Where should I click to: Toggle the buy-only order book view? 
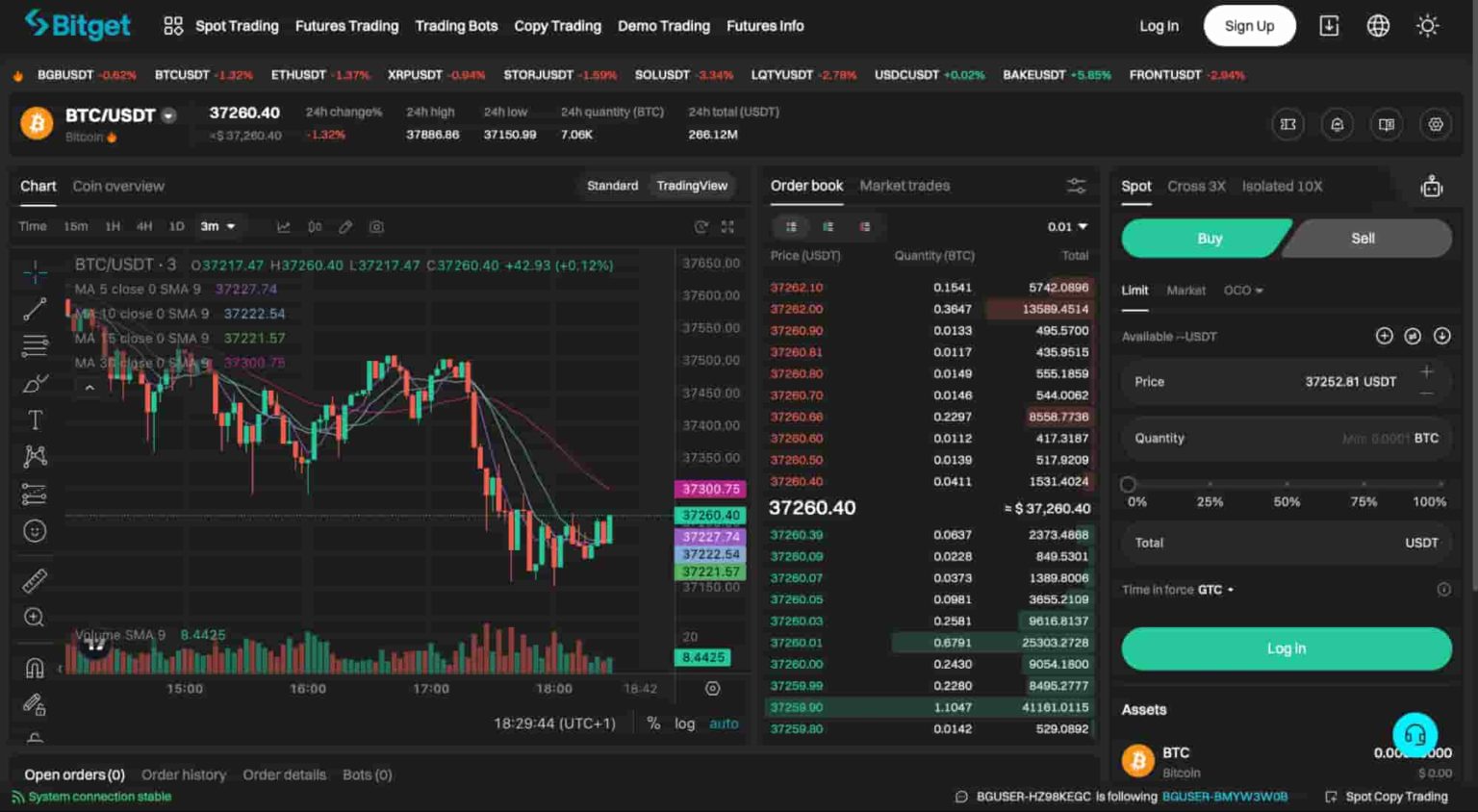tap(828, 226)
